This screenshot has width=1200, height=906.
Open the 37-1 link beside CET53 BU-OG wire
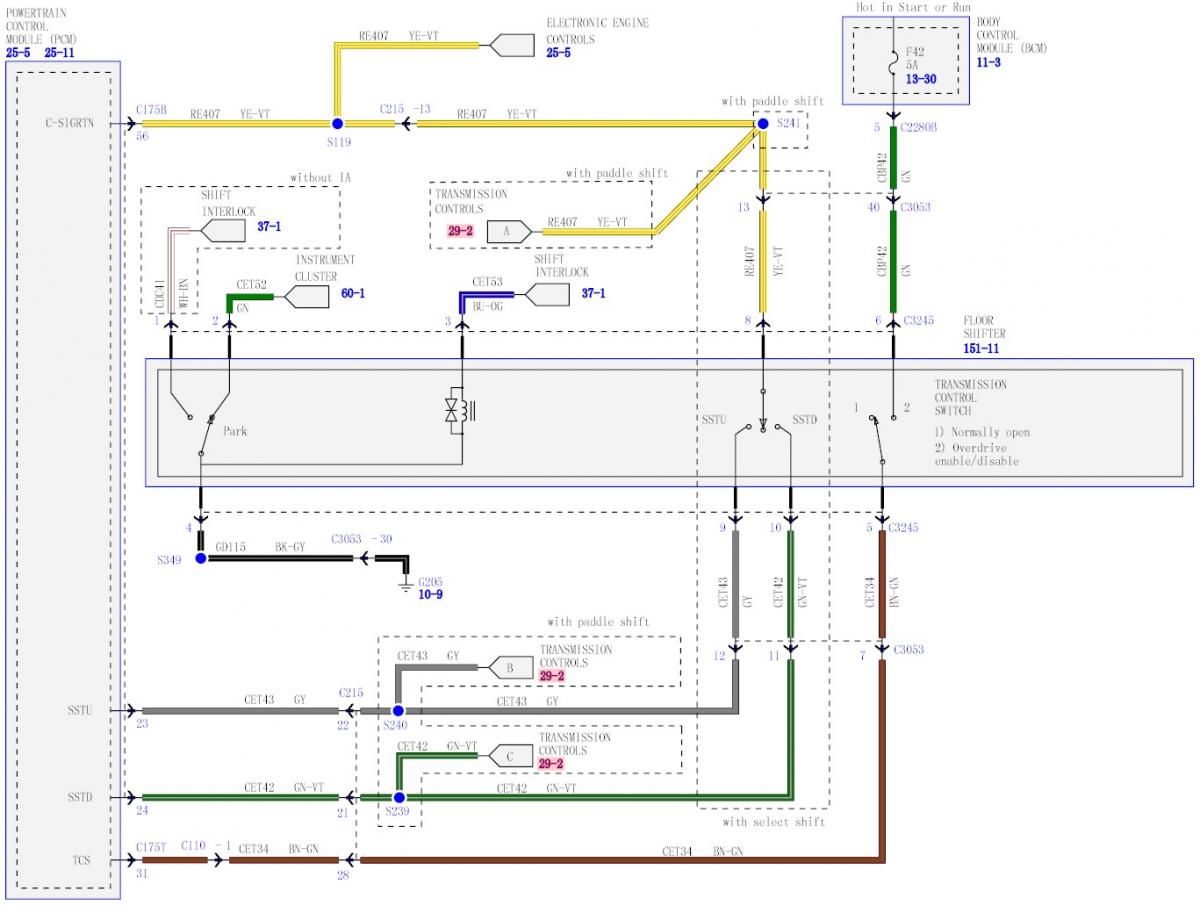click(x=594, y=294)
